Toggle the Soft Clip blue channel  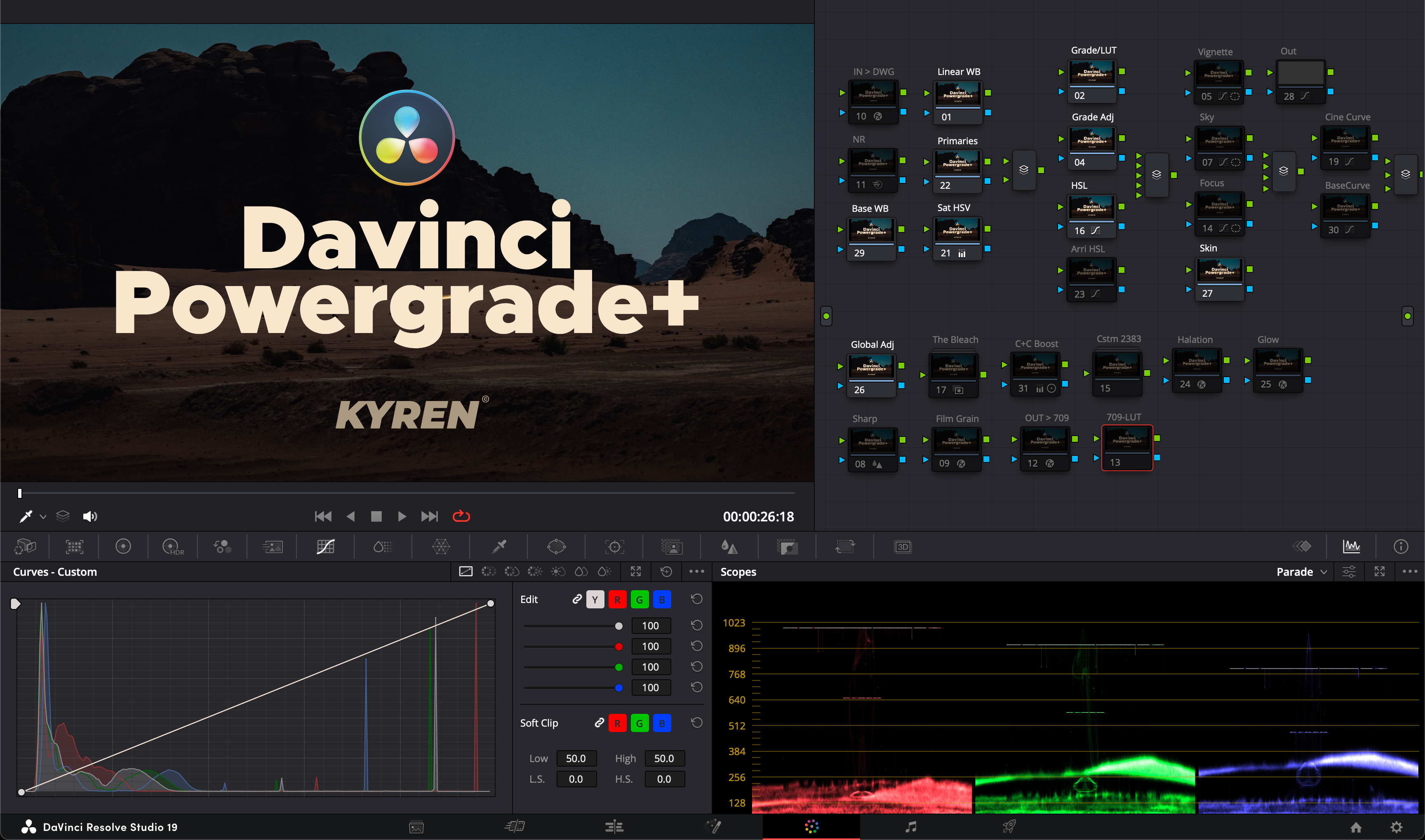coord(662,723)
